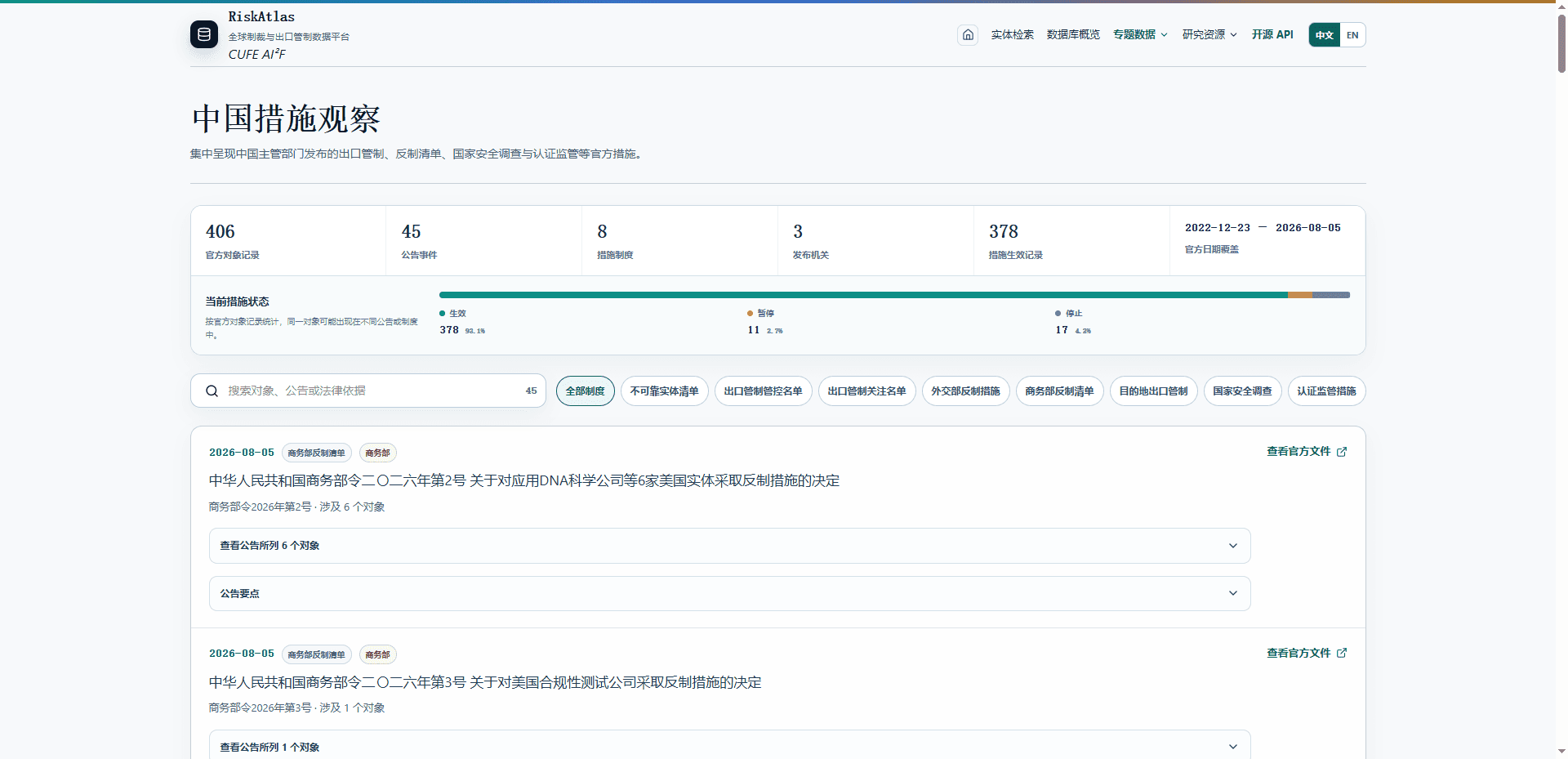The image size is (1568, 759).
Task: Click the 378 措施生效记录 stat
Action: (x=1071, y=241)
